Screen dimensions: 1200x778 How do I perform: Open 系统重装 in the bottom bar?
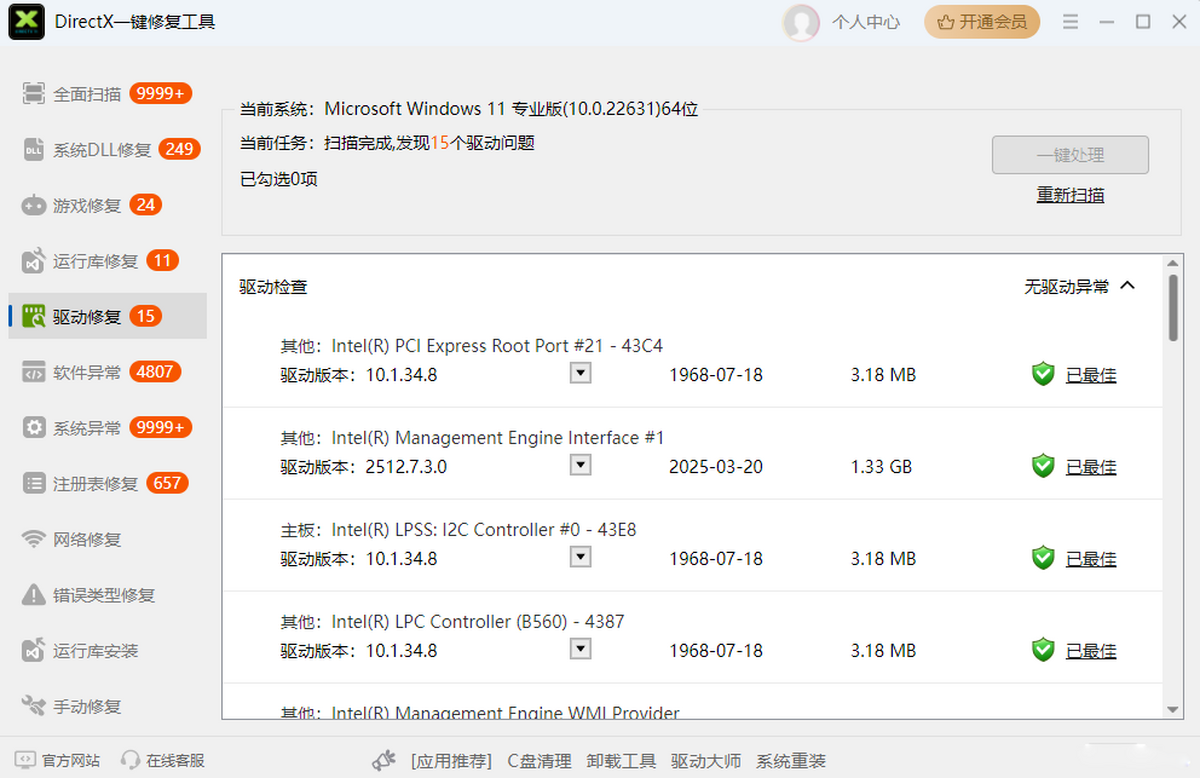[x=791, y=761]
